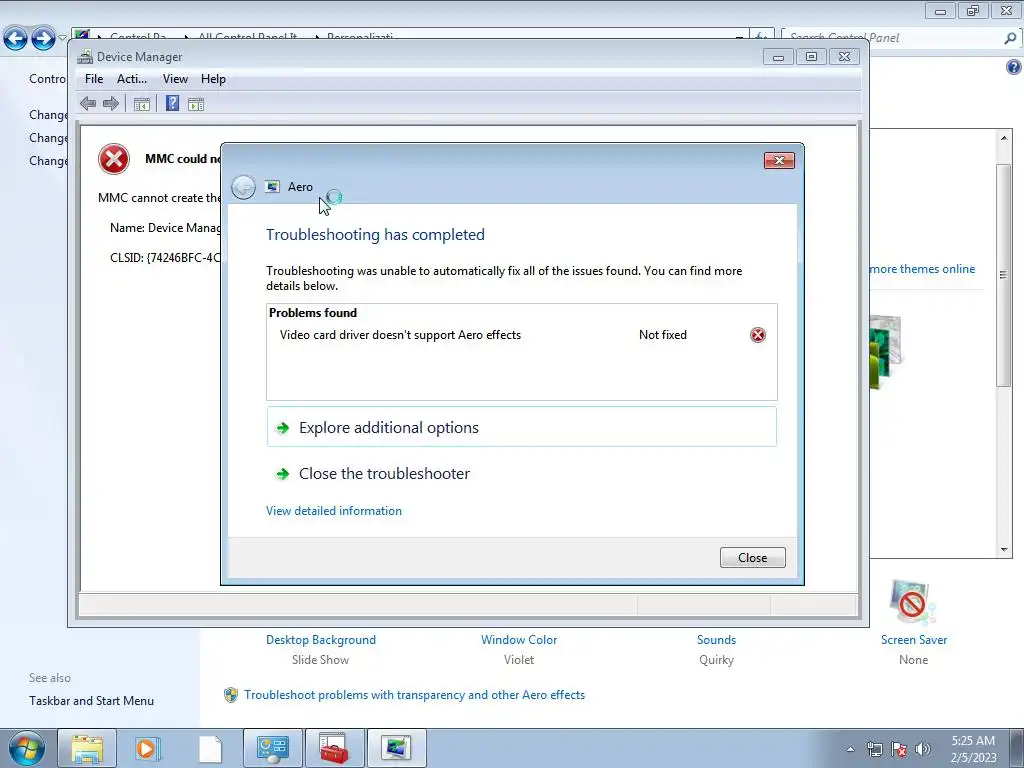Open Help menu in Device Manager
This screenshot has width=1024, height=768.
(x=213, y=79)
